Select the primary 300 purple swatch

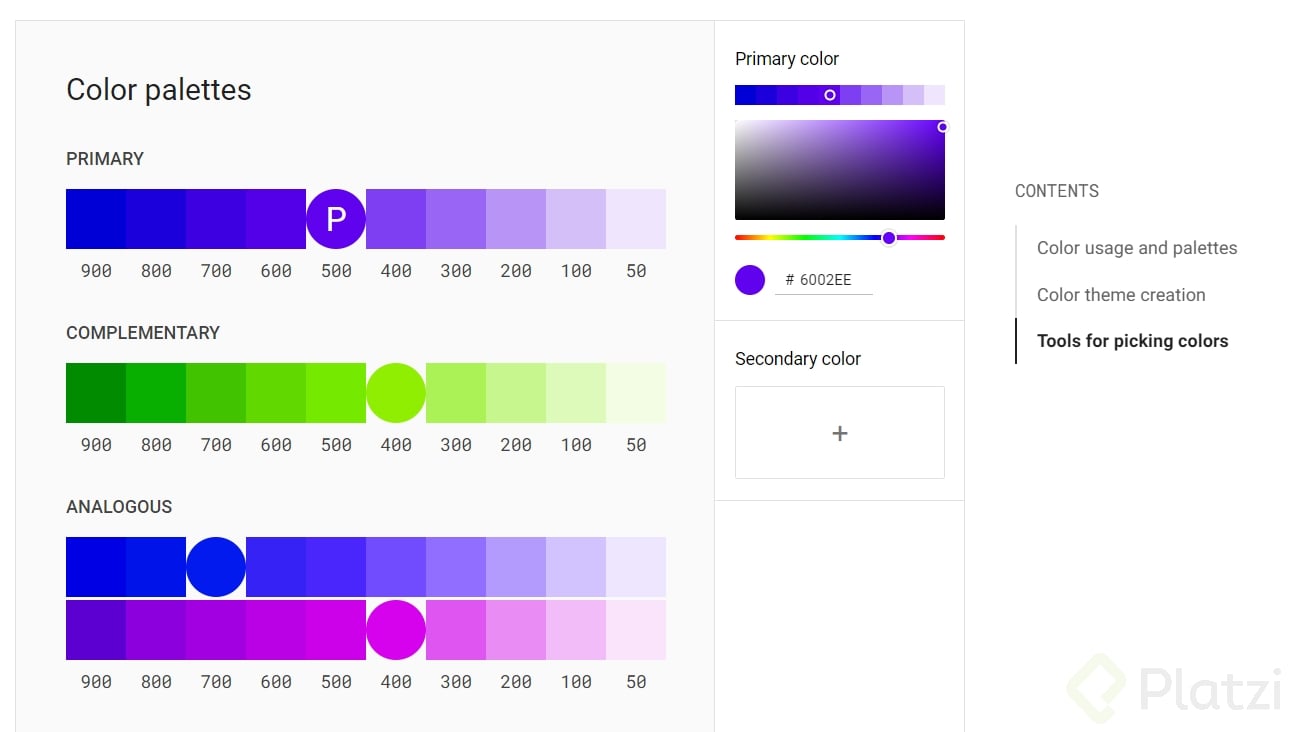pos(456,219)
